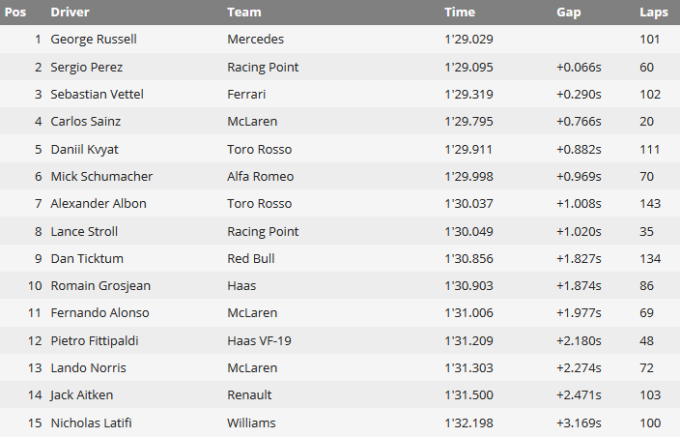Click on Sebastian Vettel's name
This screenshot has width=680, height=437.
tap(96, 94)
